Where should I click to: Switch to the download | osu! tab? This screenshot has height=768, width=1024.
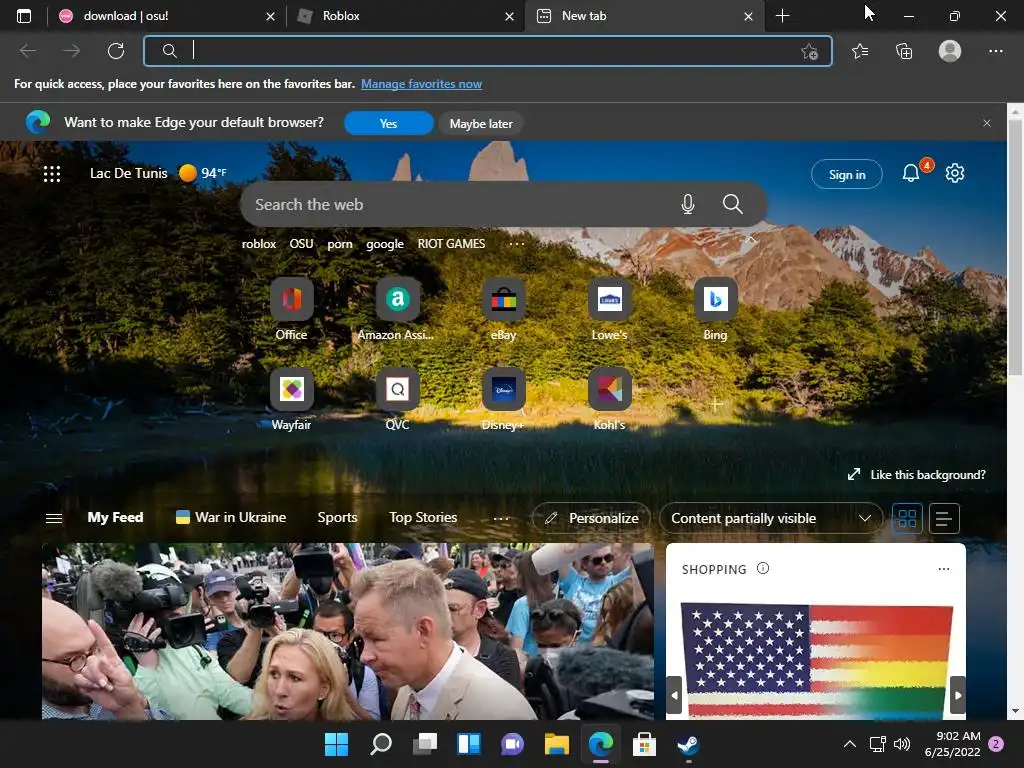(166, 16)
